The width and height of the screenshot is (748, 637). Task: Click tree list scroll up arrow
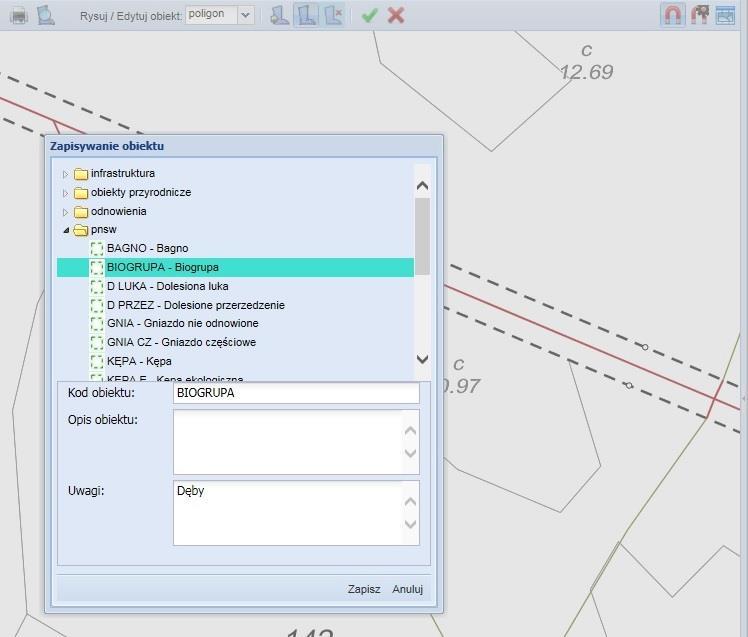coord(422,186)
